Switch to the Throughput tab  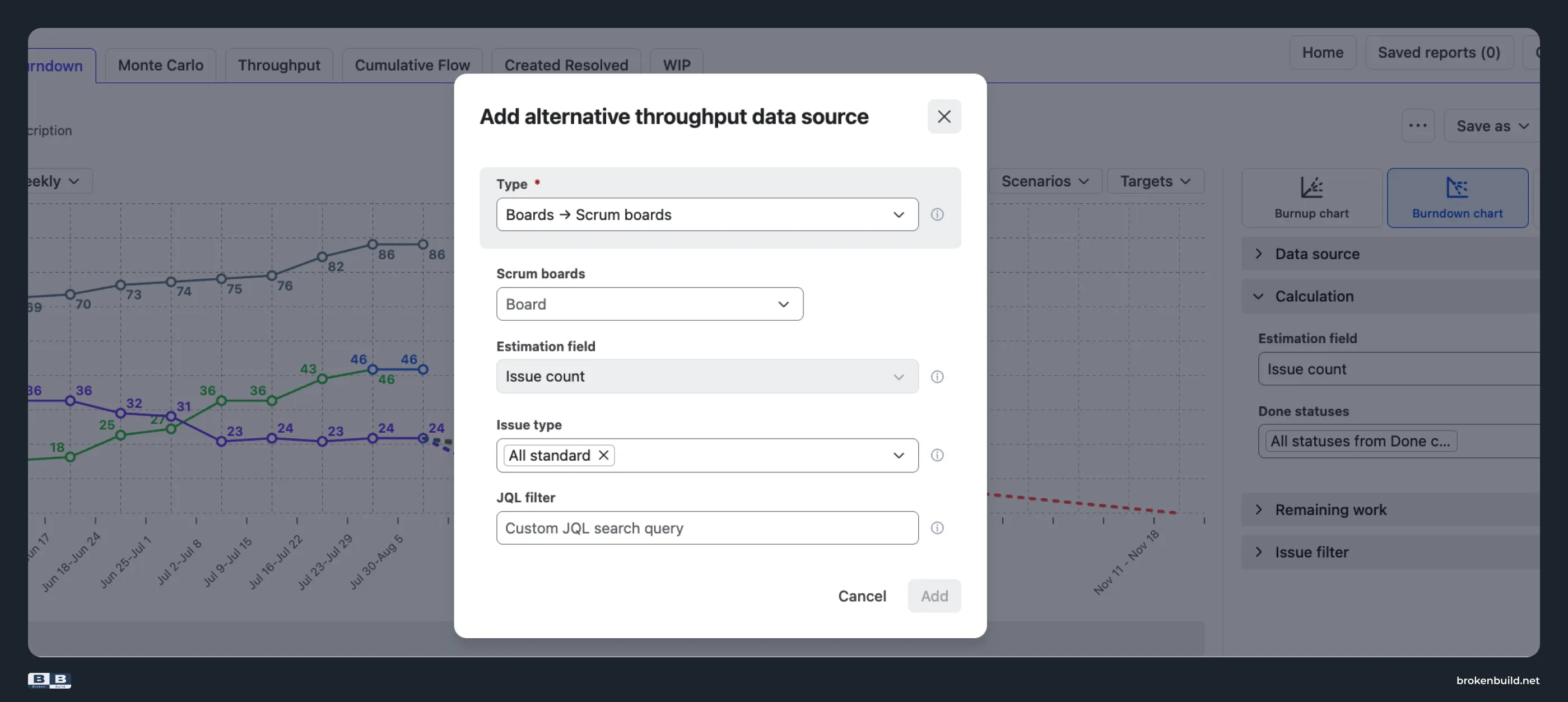click(279, 65)
